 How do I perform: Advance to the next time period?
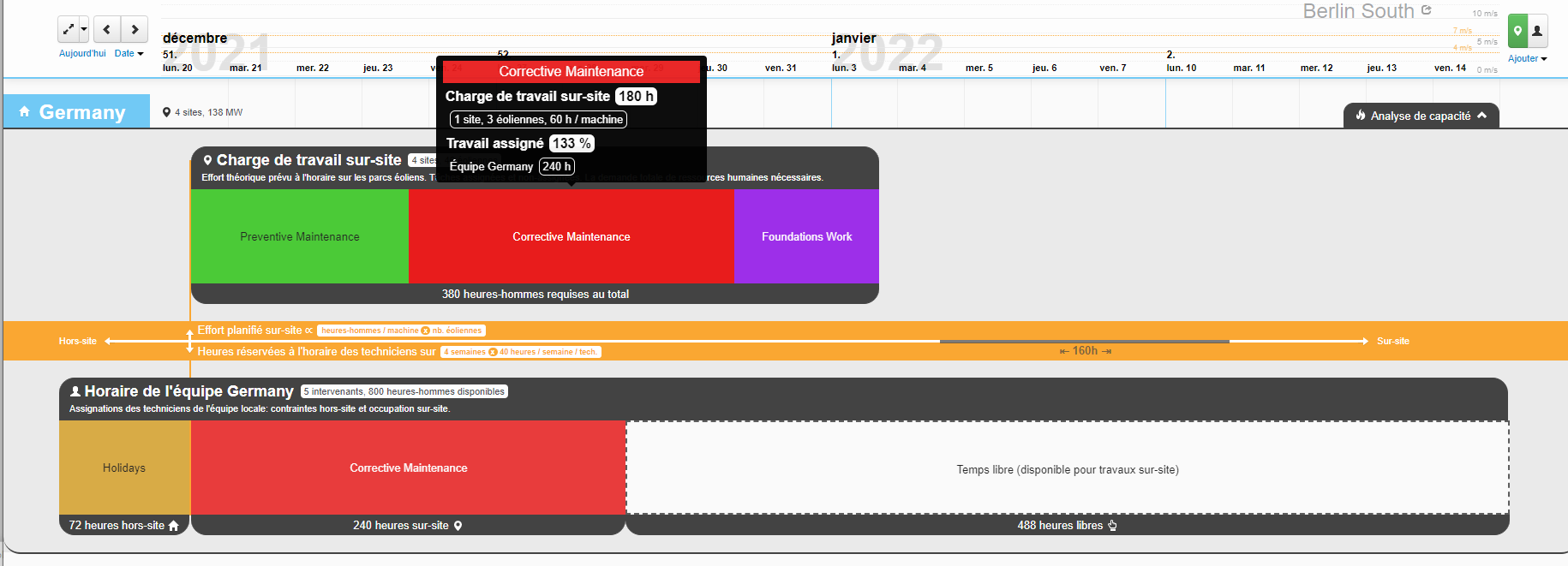(135, 29)
